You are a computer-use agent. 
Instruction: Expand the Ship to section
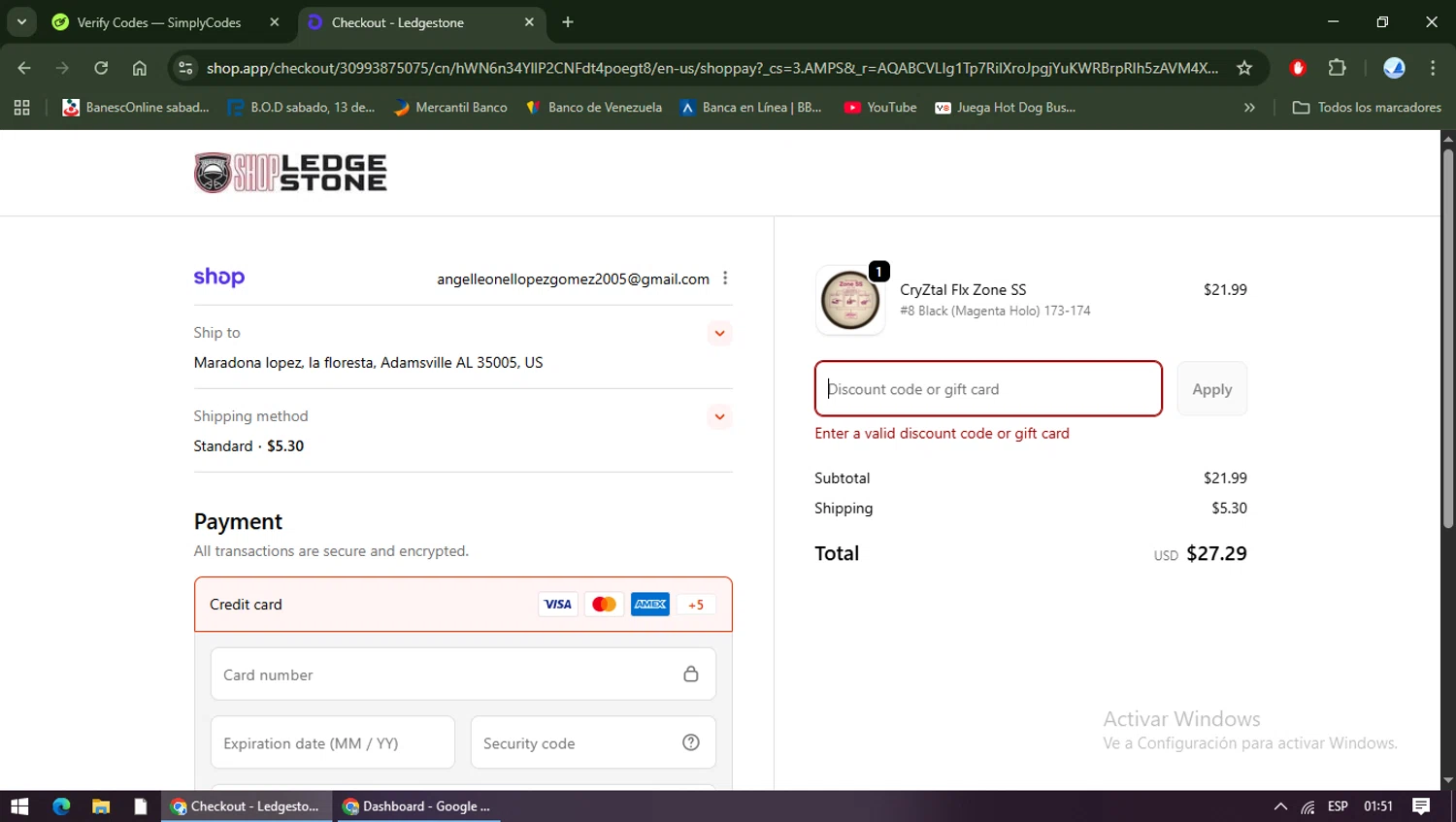[719, 333]
